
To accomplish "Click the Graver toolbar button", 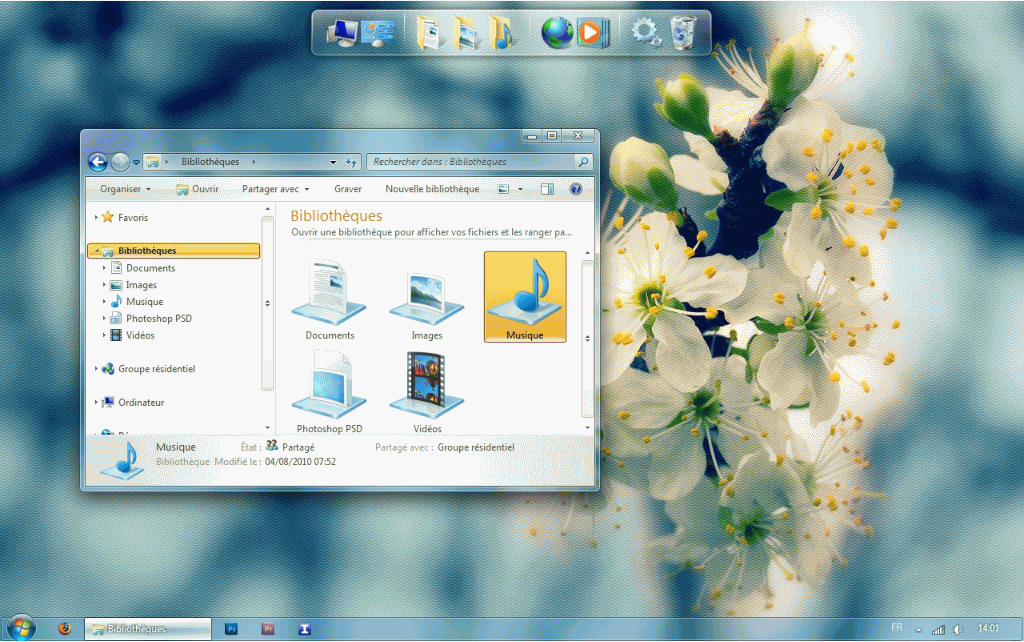I will [x=347, y=189].
